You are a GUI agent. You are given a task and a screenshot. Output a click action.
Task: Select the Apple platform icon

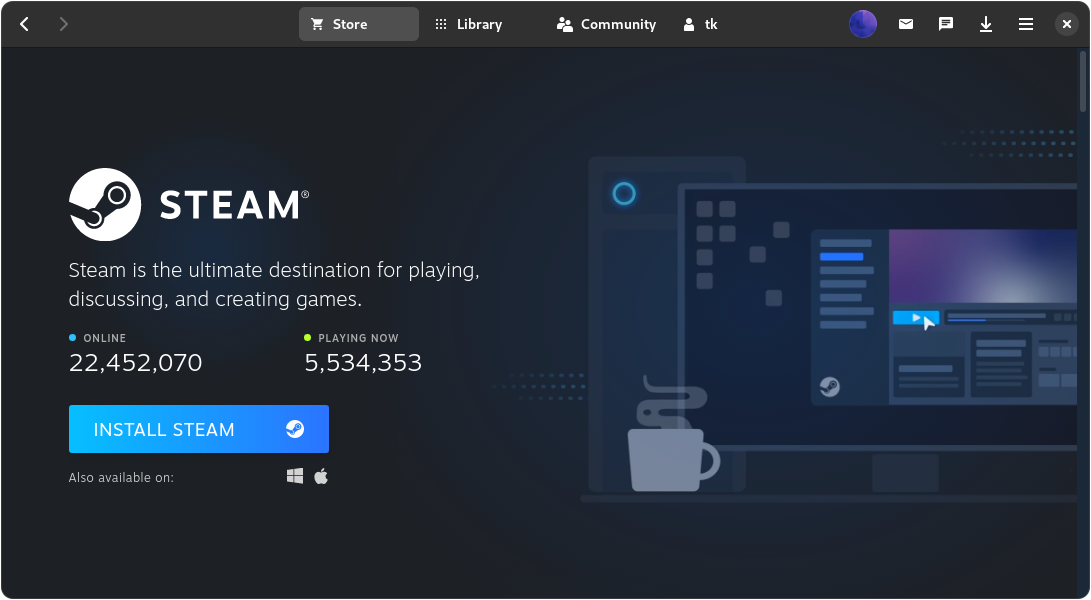click(x=321, y=476)
